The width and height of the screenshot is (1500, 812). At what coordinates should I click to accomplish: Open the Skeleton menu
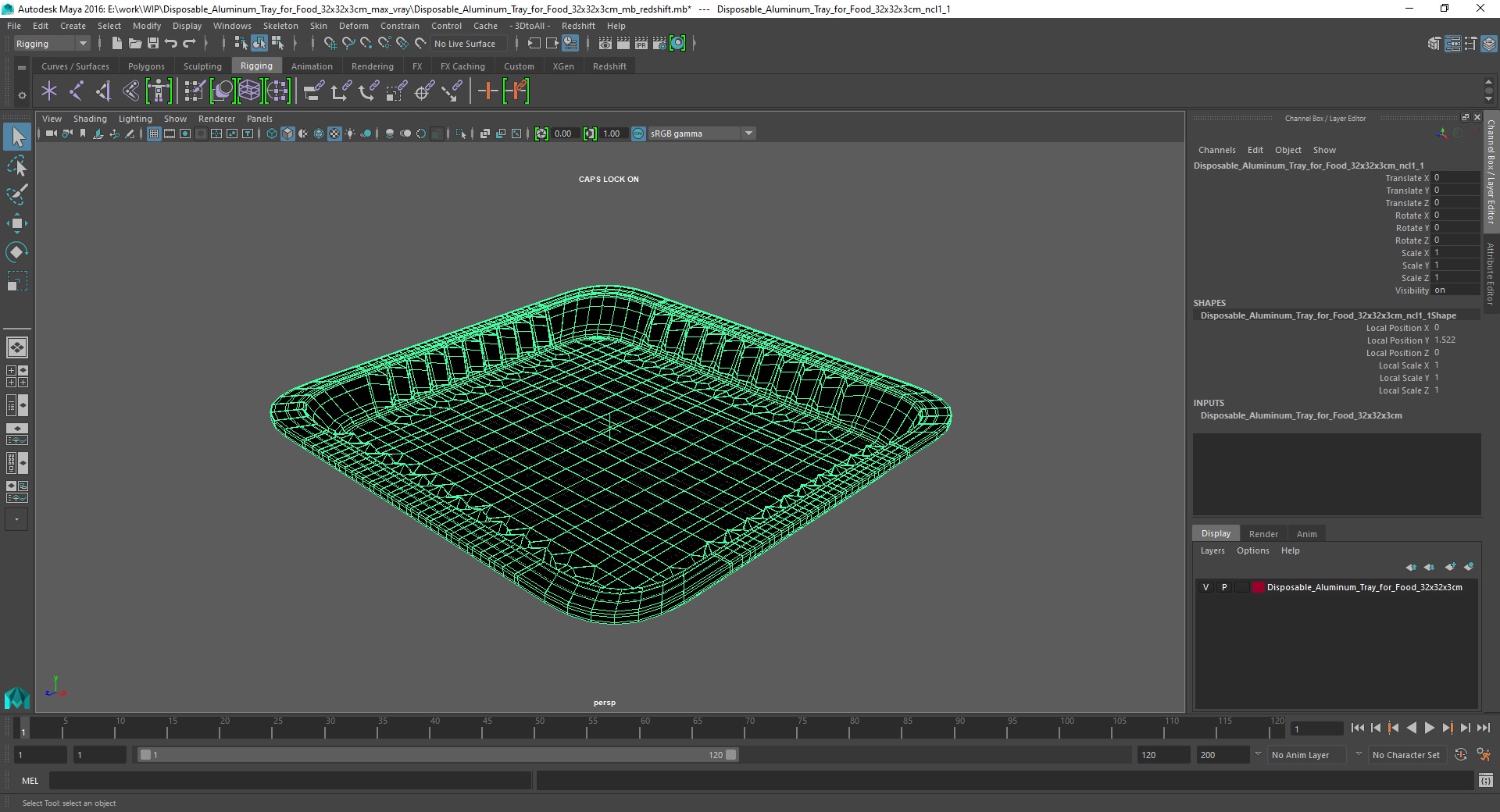click(280, 26)
